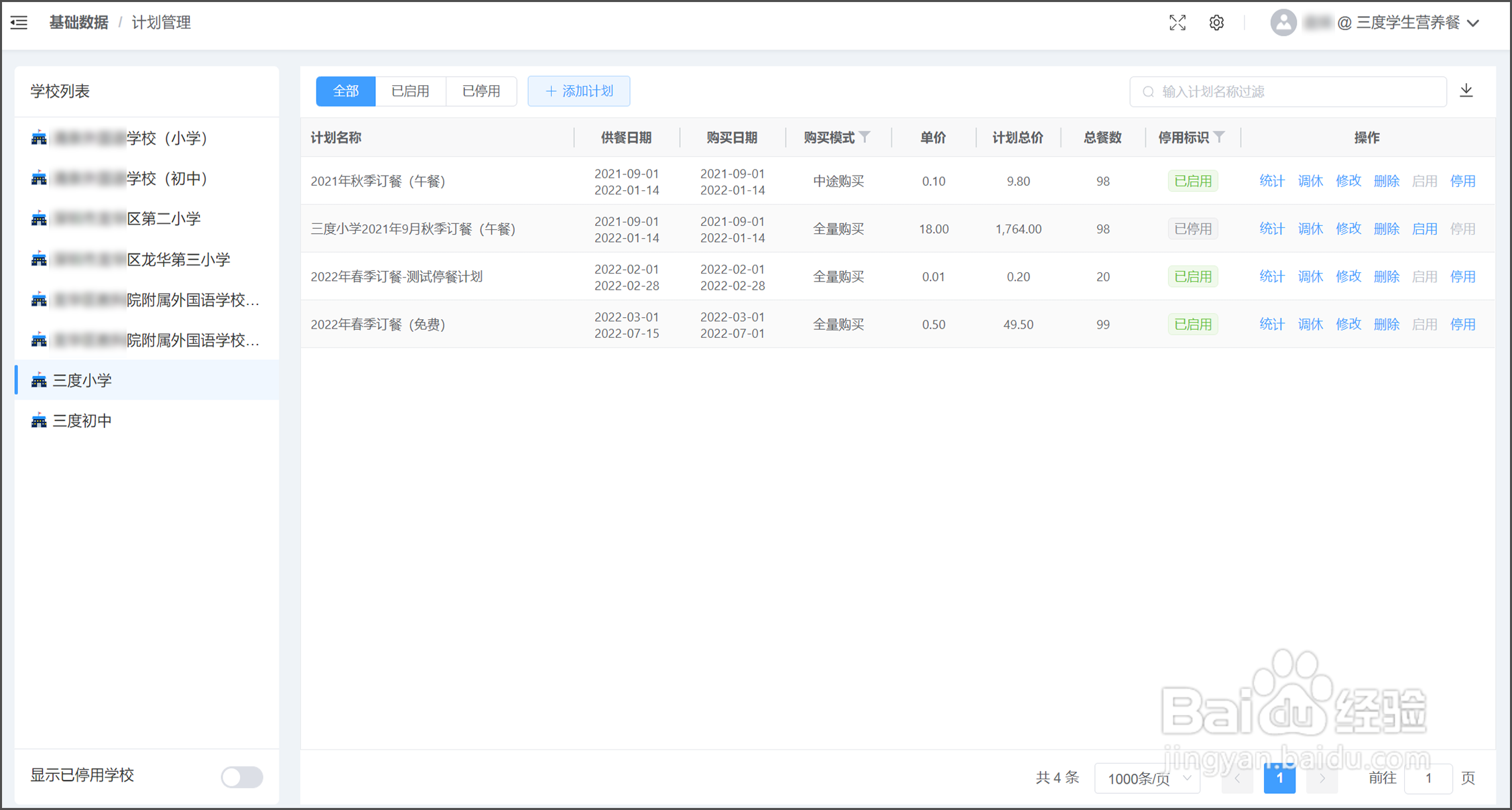Toggle the 显示已停用学校 switch
1512x810 pixels.
242,776
